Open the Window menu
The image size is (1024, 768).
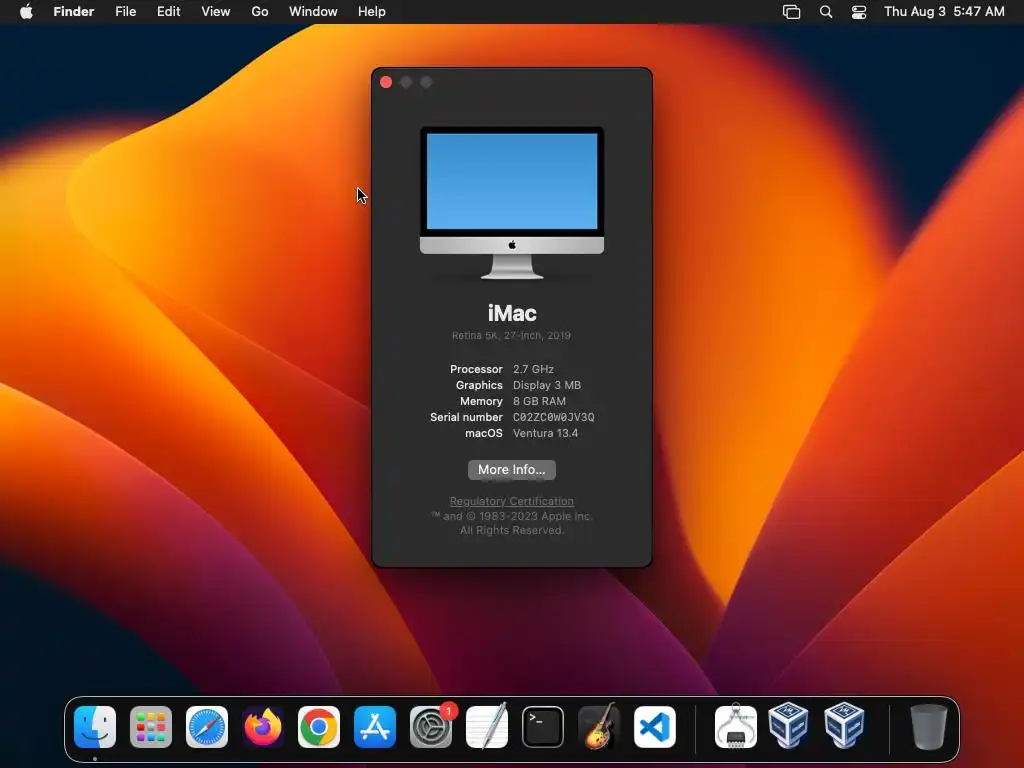tap(313, 12)
